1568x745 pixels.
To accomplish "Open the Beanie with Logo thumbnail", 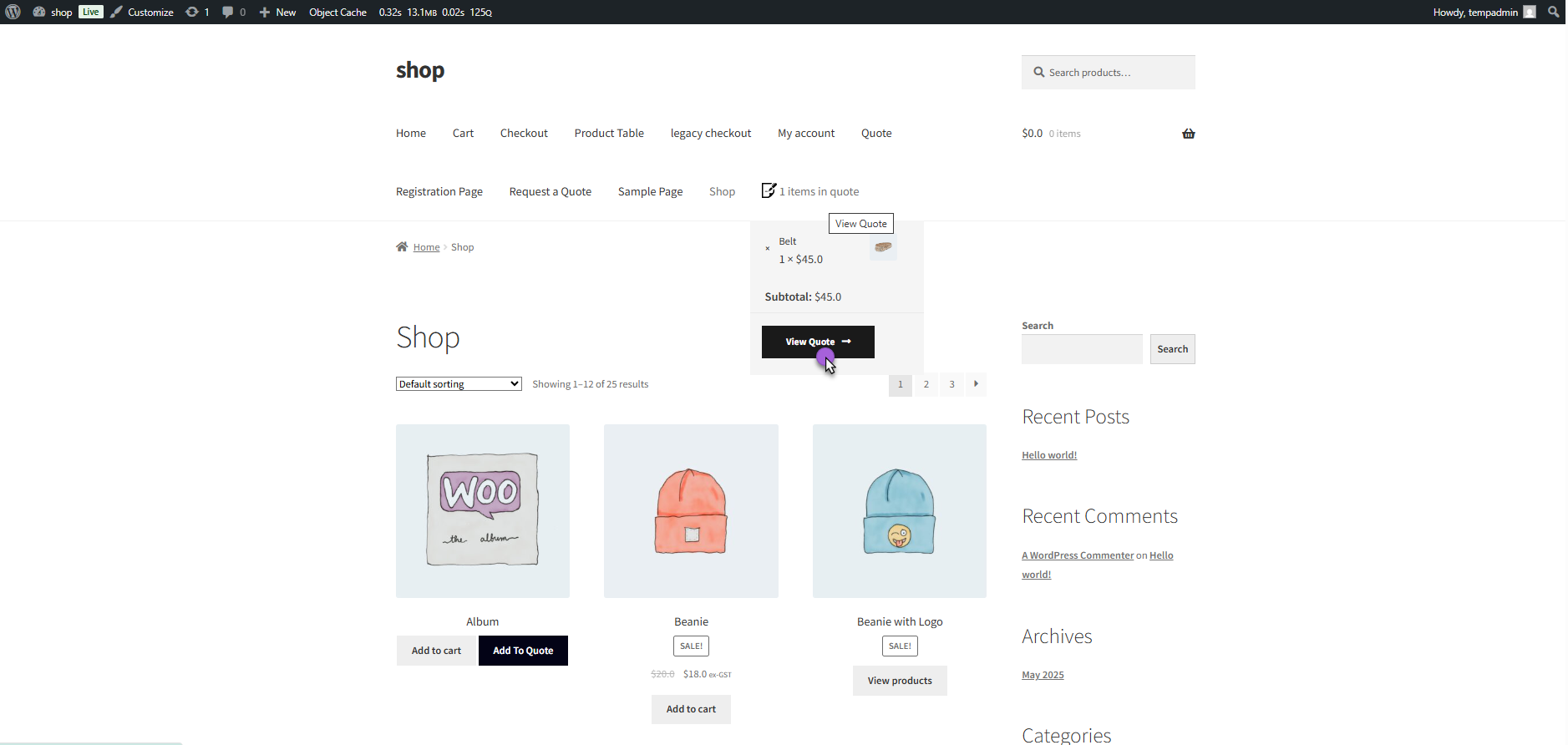I will coord(899,511).
